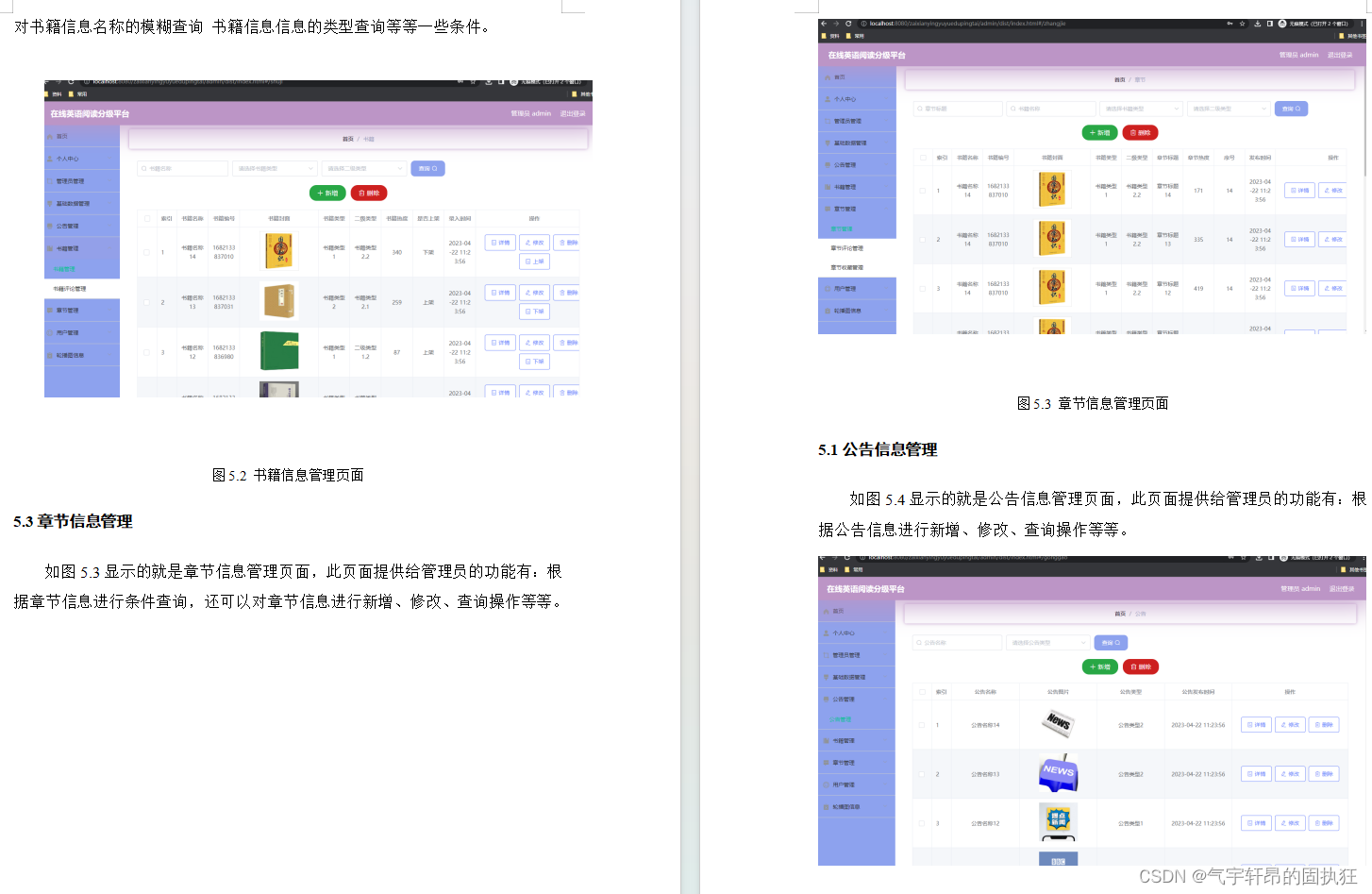Click browser forward arrow in chapter management screenshot
1372x894 pixels.
(x=835, y=24)
